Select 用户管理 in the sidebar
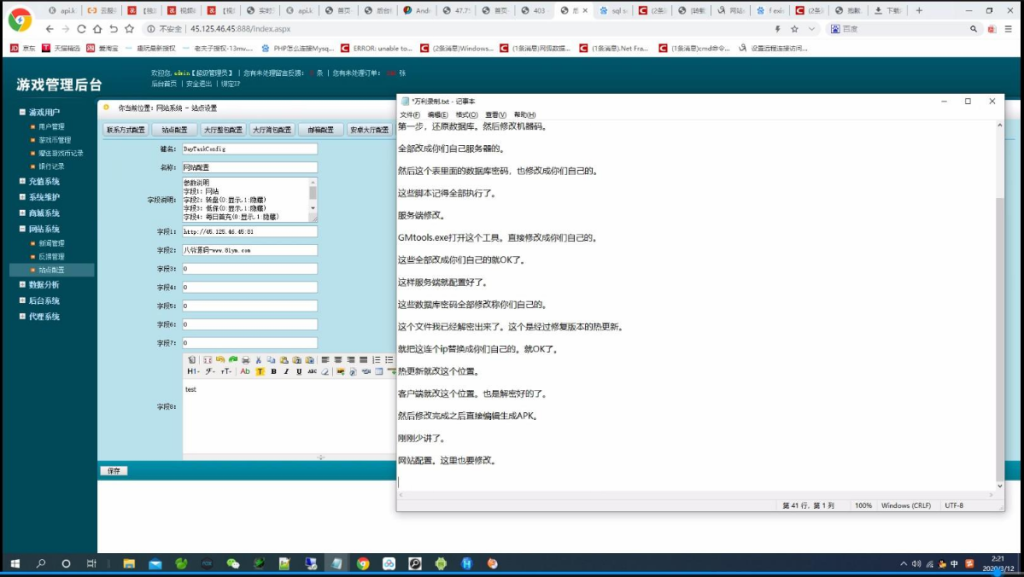The height and width of the screenshot is (577, 1024). tap(51, 127)
